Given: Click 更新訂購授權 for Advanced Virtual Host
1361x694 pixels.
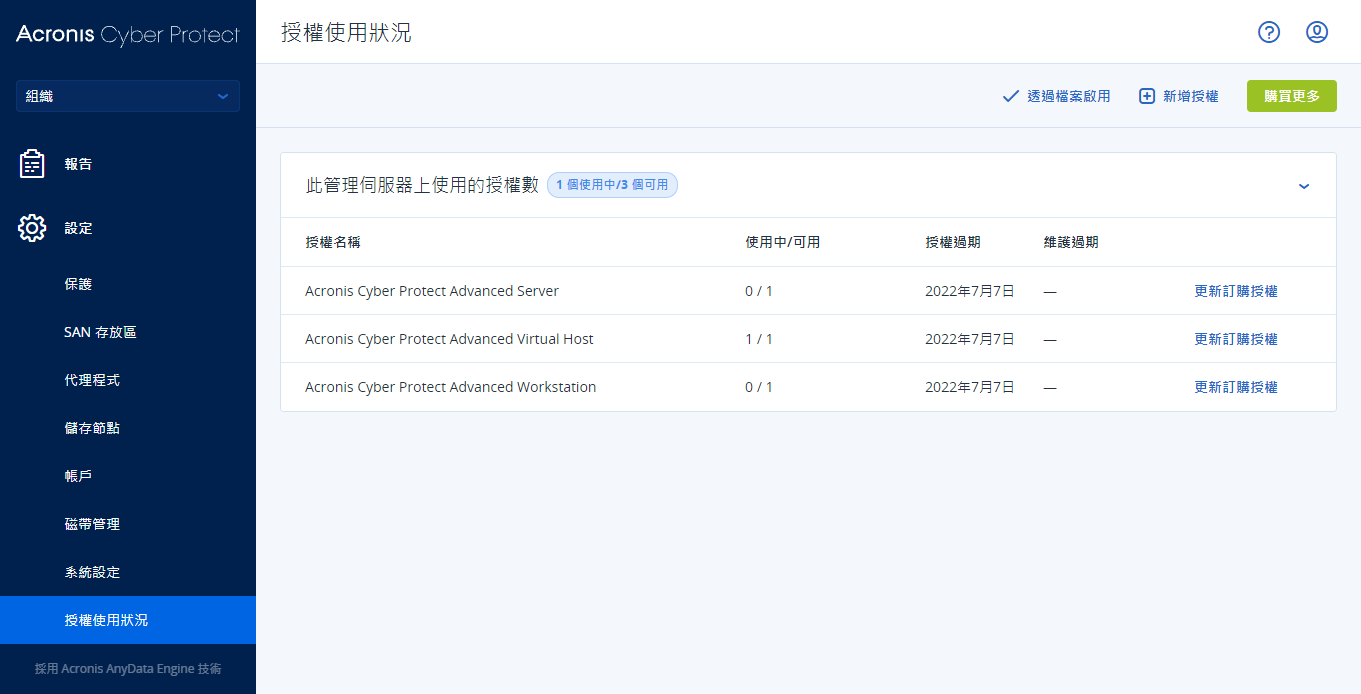Looking at the screenshot, I should [x=1236, y=339].
